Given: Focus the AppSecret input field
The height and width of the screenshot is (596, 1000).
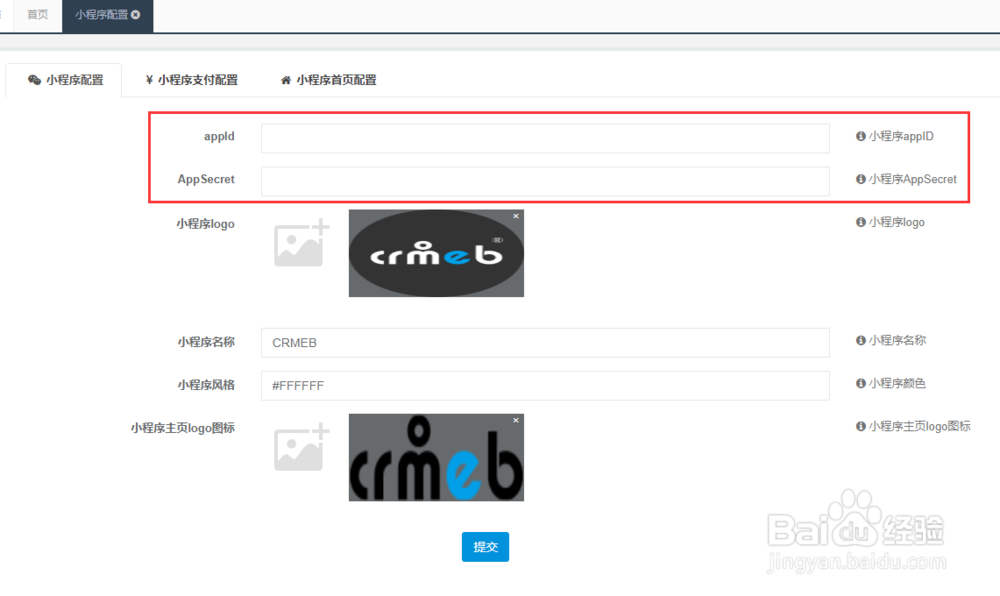Looking at the screenshot, I should (545, 182).
